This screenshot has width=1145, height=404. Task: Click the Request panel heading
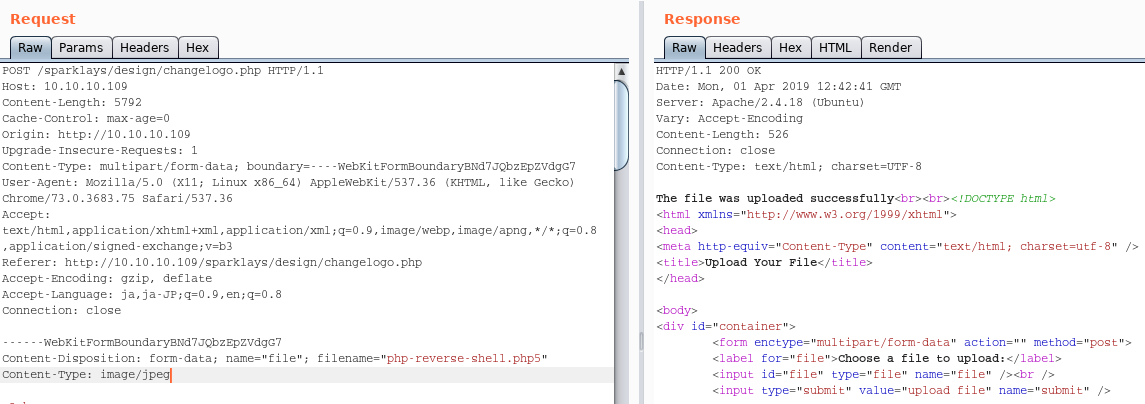(42, 19)
